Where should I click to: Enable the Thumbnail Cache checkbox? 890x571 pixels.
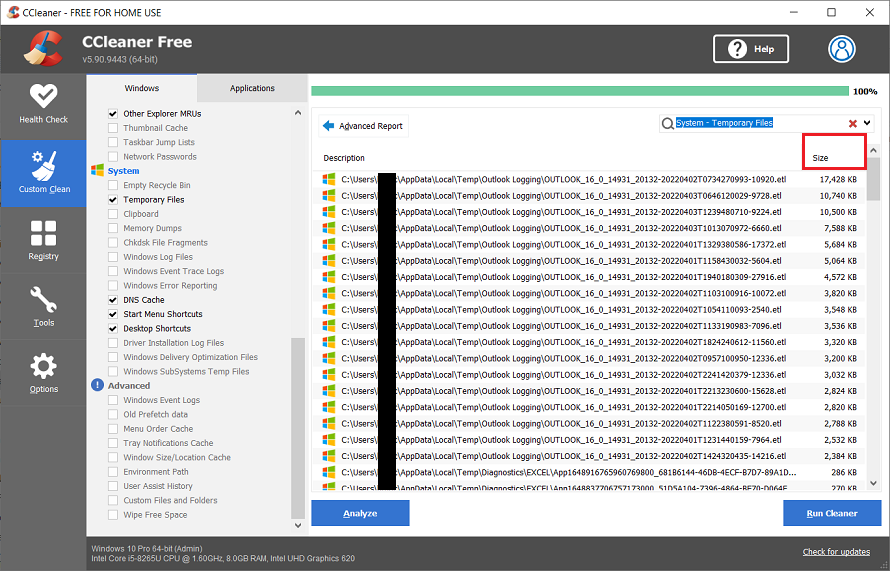pyautogui.click(x=113, y=128)
